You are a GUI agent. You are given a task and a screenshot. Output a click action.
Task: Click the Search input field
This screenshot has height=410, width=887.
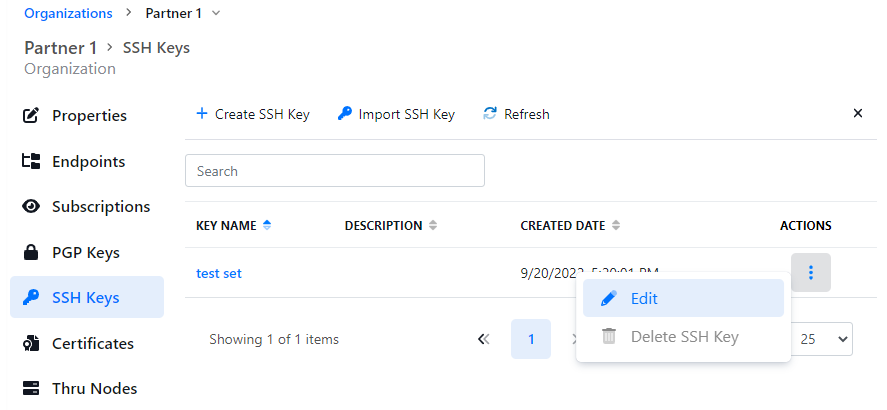tap(334, 170)
